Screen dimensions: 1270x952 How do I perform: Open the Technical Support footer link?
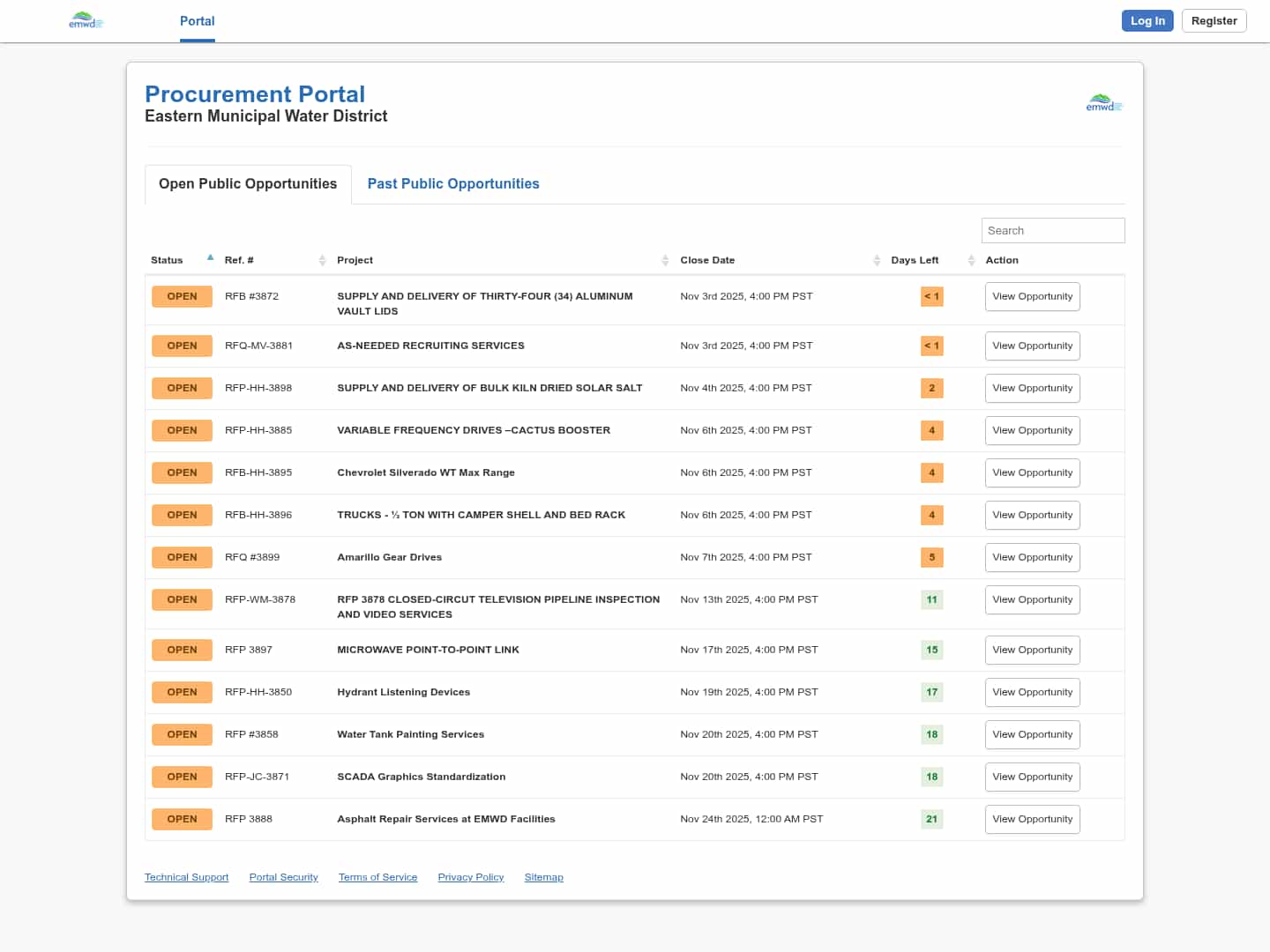pyautogui.click(x=186, y=877)
